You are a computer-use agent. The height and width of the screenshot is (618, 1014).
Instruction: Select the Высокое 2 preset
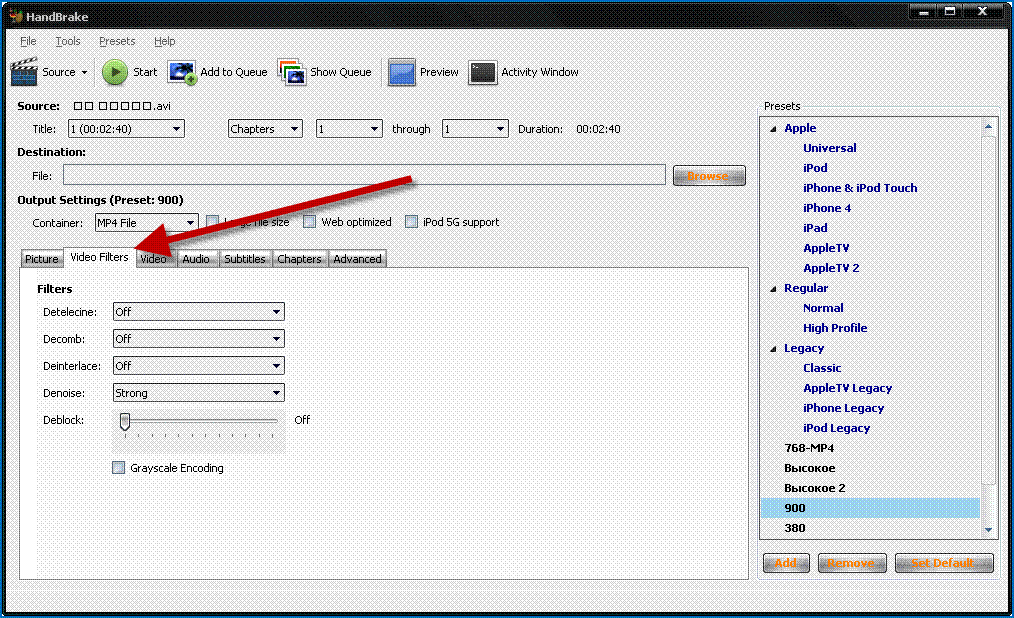click(x=815, y=488)
